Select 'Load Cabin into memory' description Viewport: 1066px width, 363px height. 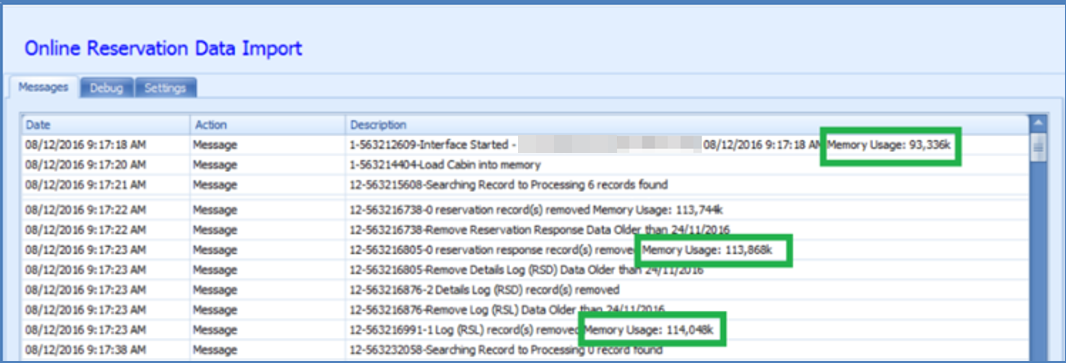(x=445, y=165)
